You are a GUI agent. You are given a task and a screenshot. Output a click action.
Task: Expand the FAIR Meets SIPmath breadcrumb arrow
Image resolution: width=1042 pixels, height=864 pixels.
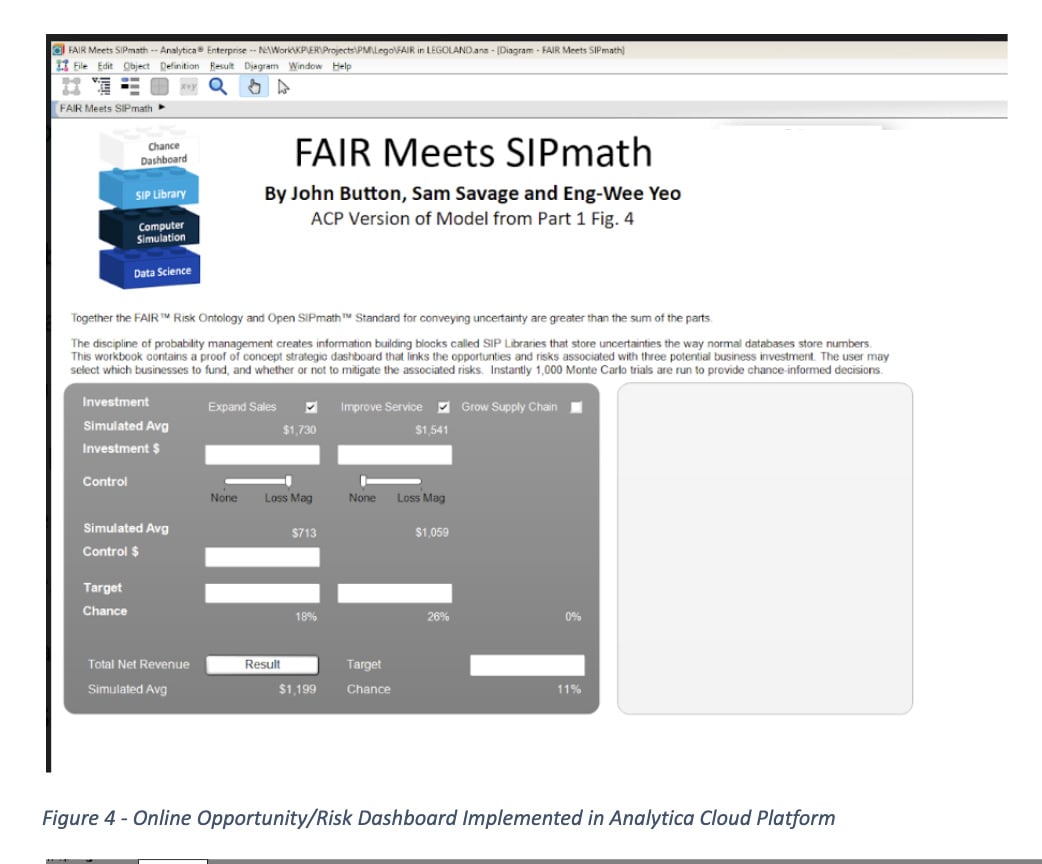pos(161,108)
